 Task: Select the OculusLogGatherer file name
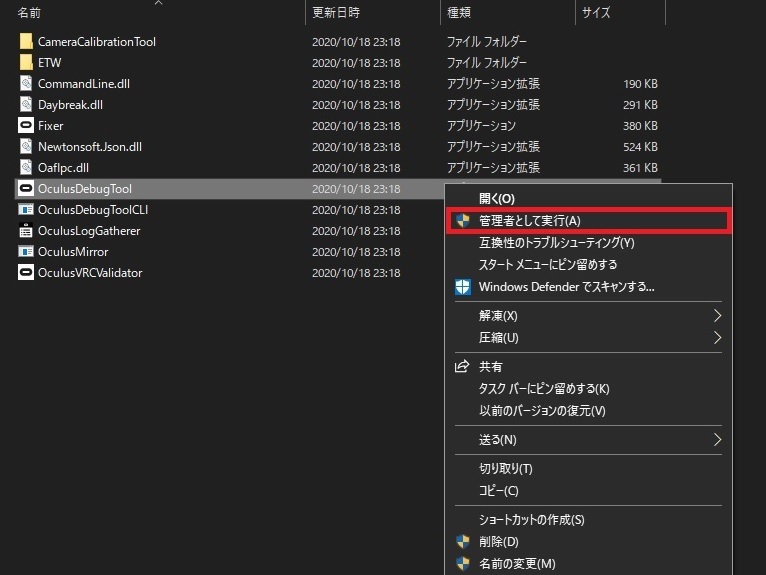[89, 231]
